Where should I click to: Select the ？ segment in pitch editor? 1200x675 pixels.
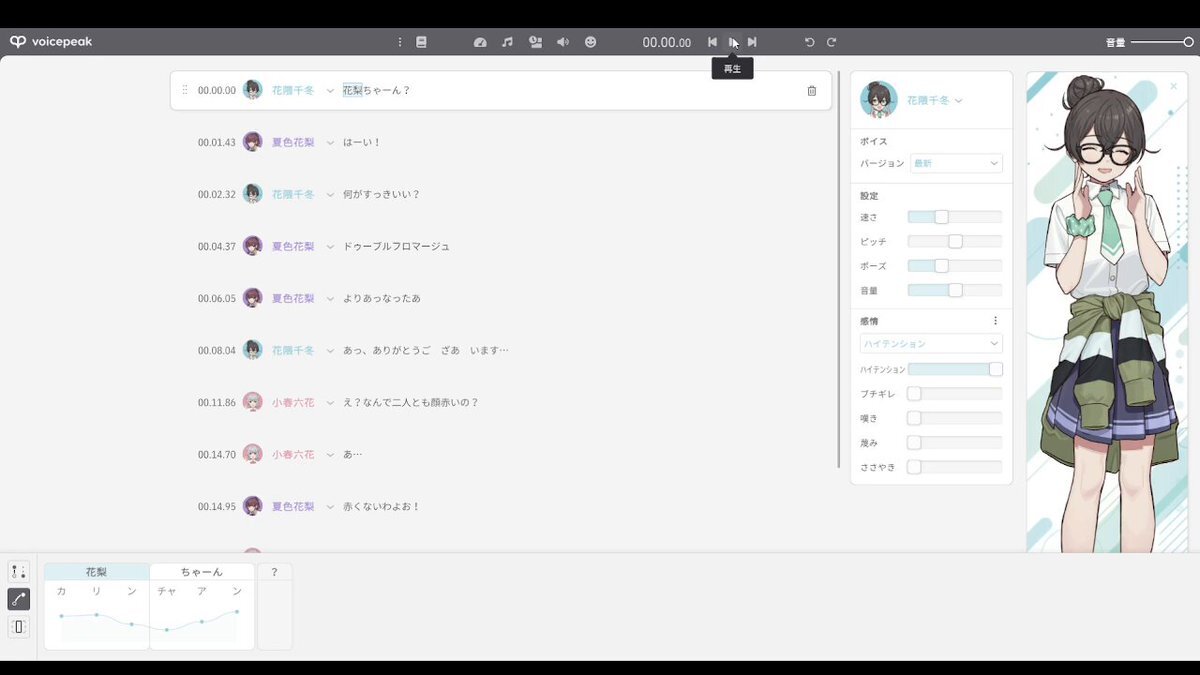(x=275, y=572)
